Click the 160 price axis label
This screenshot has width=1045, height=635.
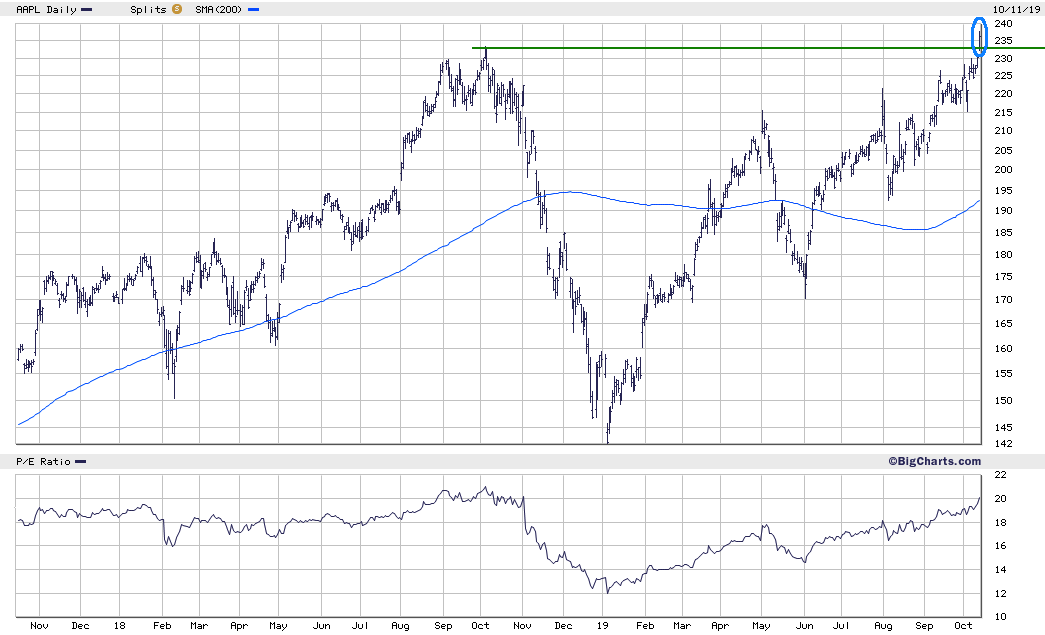click(1003, 348)
